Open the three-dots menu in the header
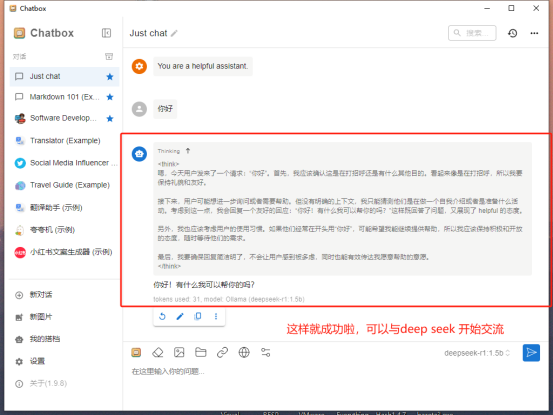This screenshot has width=553, height=415. click(534, 33)
